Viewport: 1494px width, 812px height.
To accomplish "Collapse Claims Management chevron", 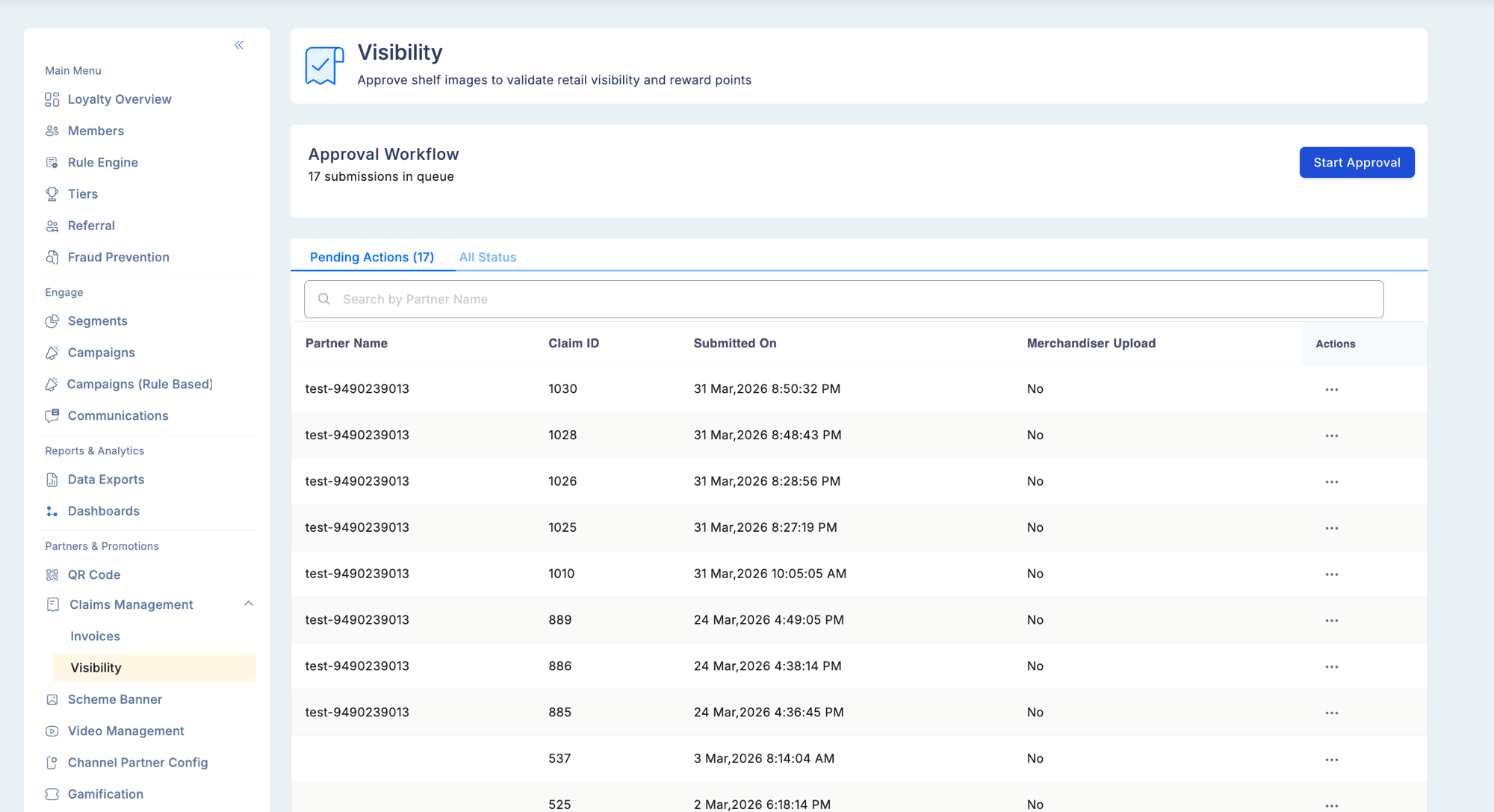I will pyautogui.click(x=249, y=604).
